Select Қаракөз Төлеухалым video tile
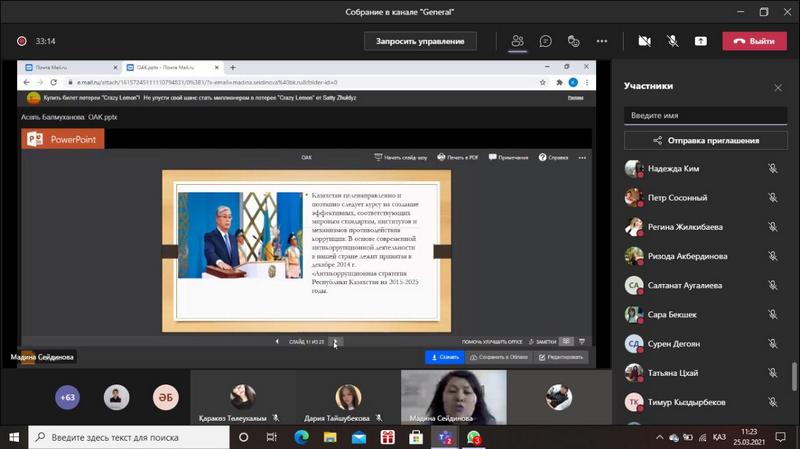This screenshot has width=800, height=449. (243, 397)
